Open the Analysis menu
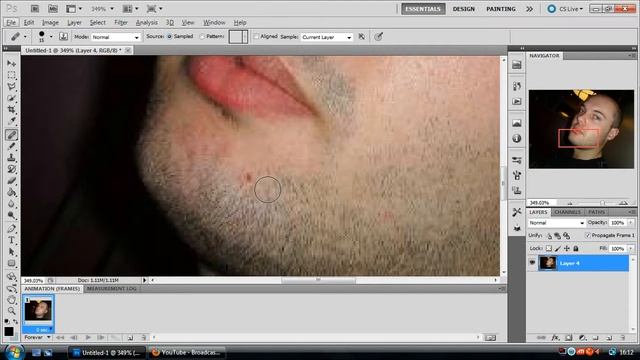 coord(147,22)
